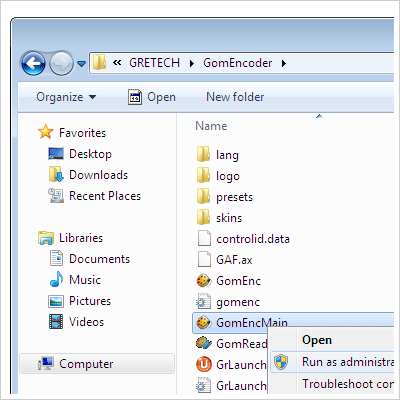Screen dimensions: 400x400
Task: Click the New folder button
Action: [x=235, y=97]
